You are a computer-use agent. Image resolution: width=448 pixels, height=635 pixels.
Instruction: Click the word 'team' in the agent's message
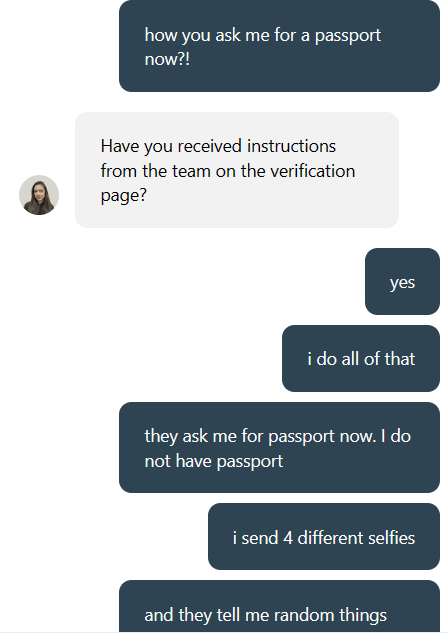(191, 171)
